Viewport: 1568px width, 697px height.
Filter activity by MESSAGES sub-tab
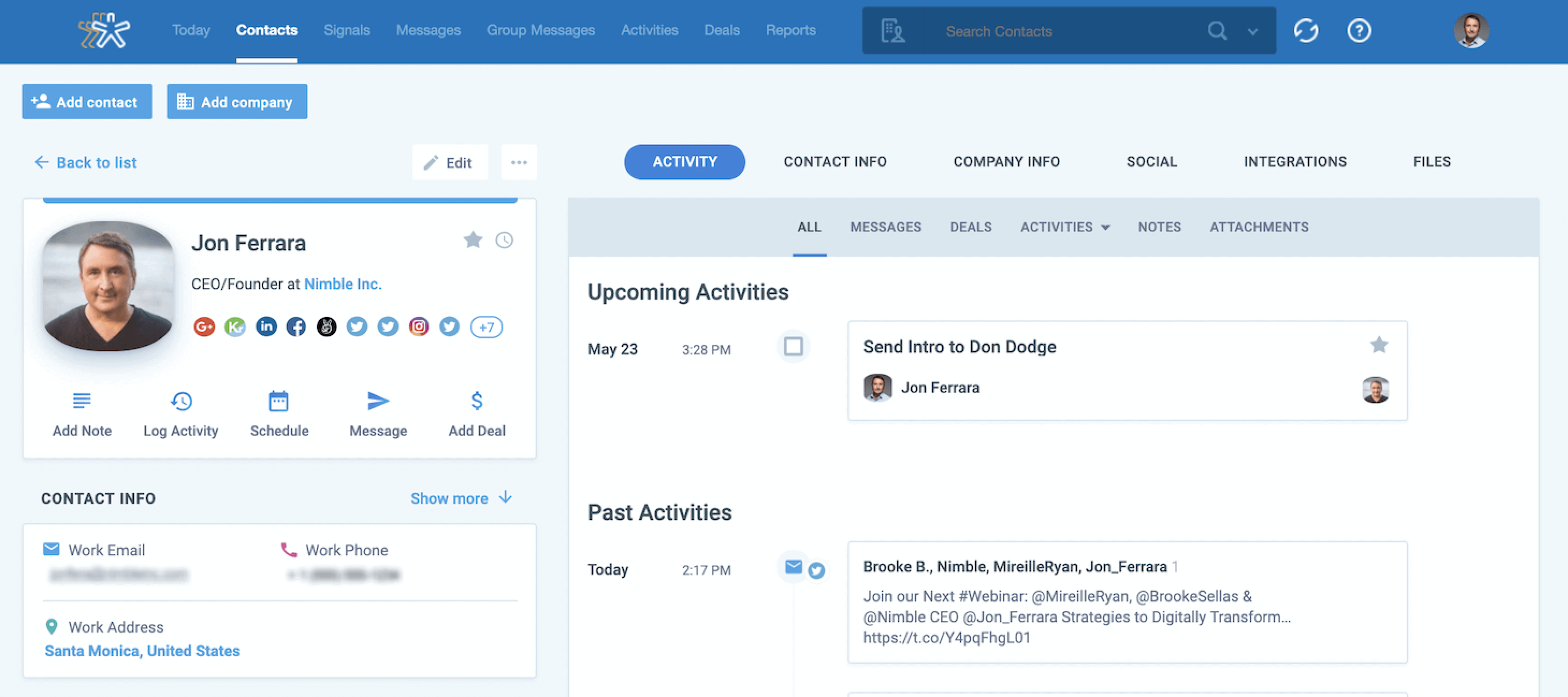point(885,227)
